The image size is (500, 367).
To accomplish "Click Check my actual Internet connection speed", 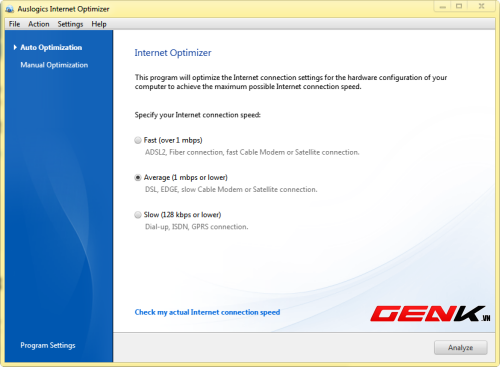I will pyautogui.click(x=207, y=312).
